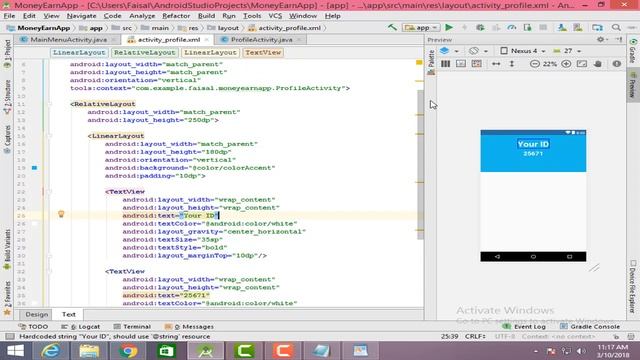Open the File menu
Screen dimensions: 640x360
(x=9, y=16)
